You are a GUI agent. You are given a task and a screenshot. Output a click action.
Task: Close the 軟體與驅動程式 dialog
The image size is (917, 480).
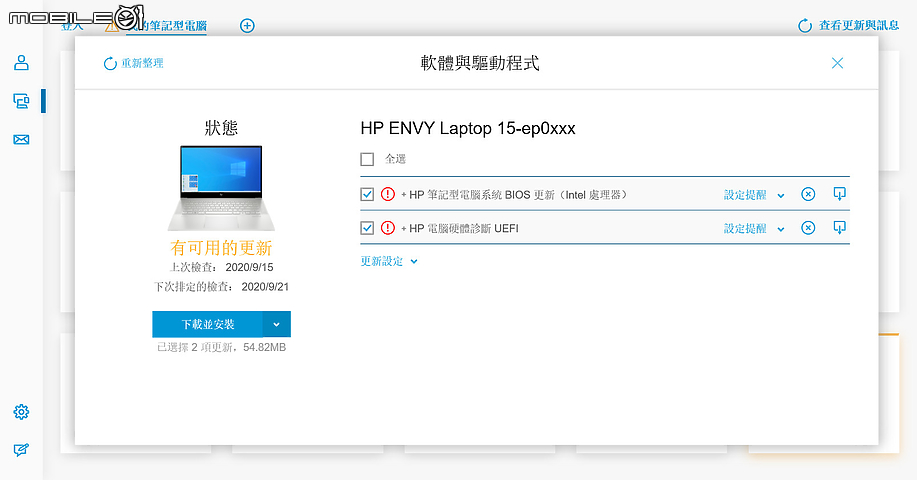(x=837, y=63)
